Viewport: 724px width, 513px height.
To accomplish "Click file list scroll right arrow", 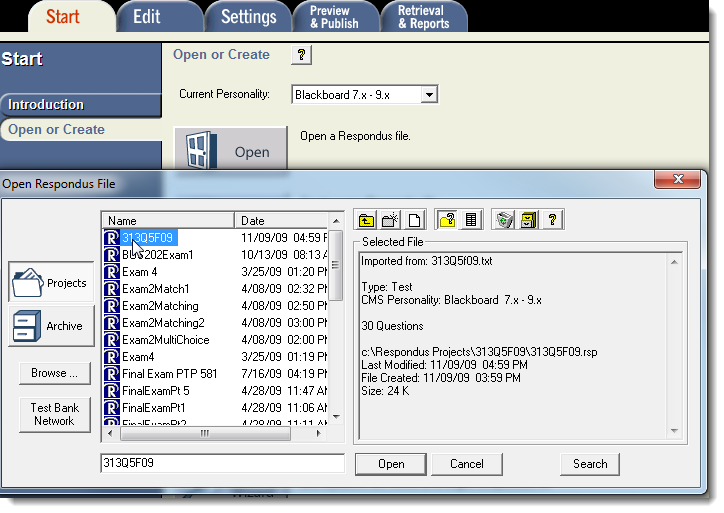I will tap(318, 434).
